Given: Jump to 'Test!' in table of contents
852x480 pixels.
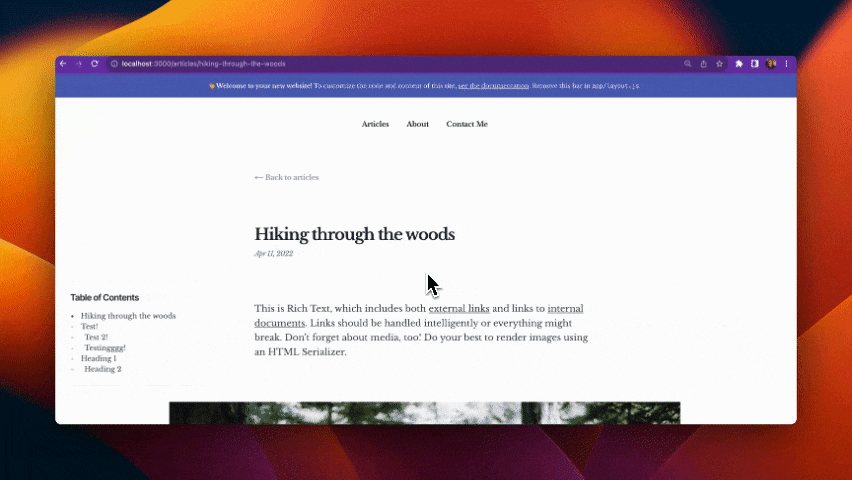Looking at the screenshot, I should (x=90, y=326).
